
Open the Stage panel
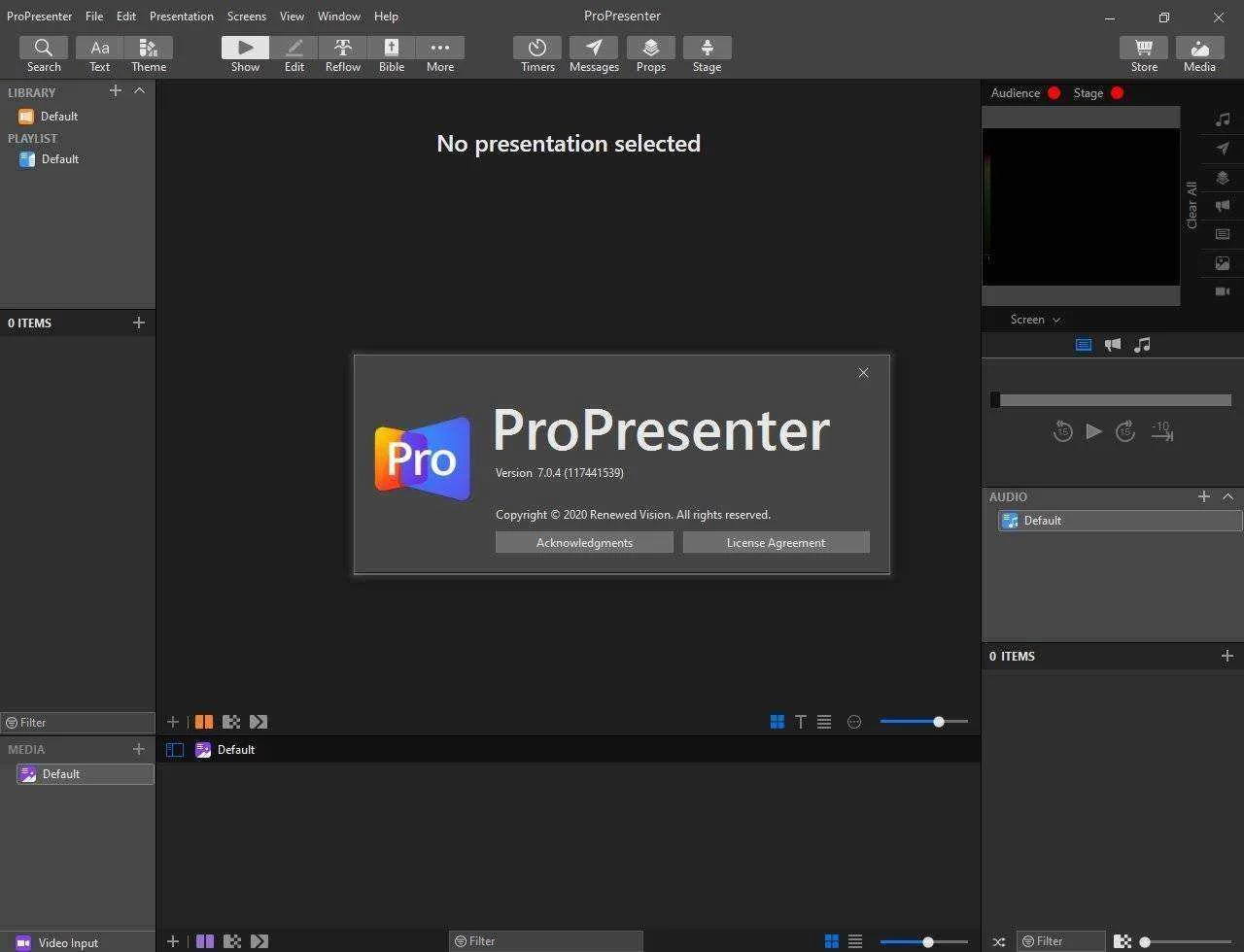[x=707, y=54]
